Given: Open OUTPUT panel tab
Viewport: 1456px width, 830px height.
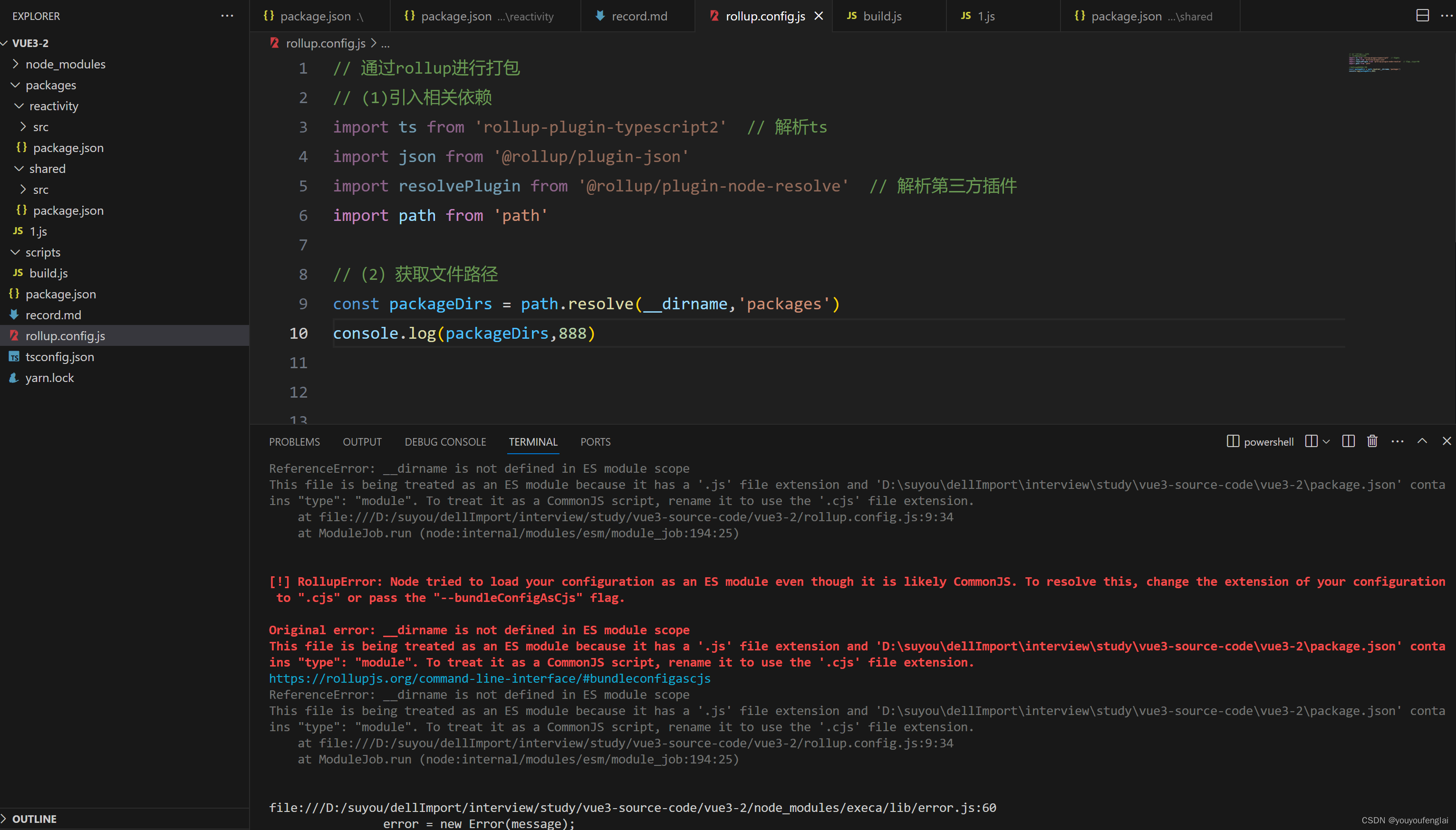Looking at the screenshot, I should [x=362, y=442].
